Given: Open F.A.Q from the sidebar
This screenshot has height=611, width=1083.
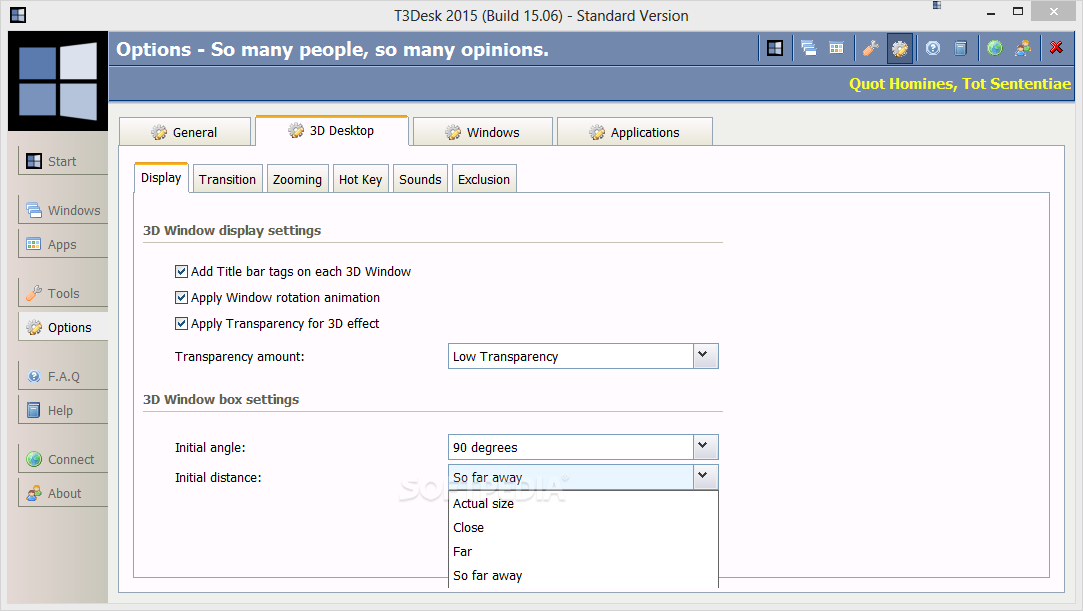Looking at the screenshot, I should pos(63,376).
